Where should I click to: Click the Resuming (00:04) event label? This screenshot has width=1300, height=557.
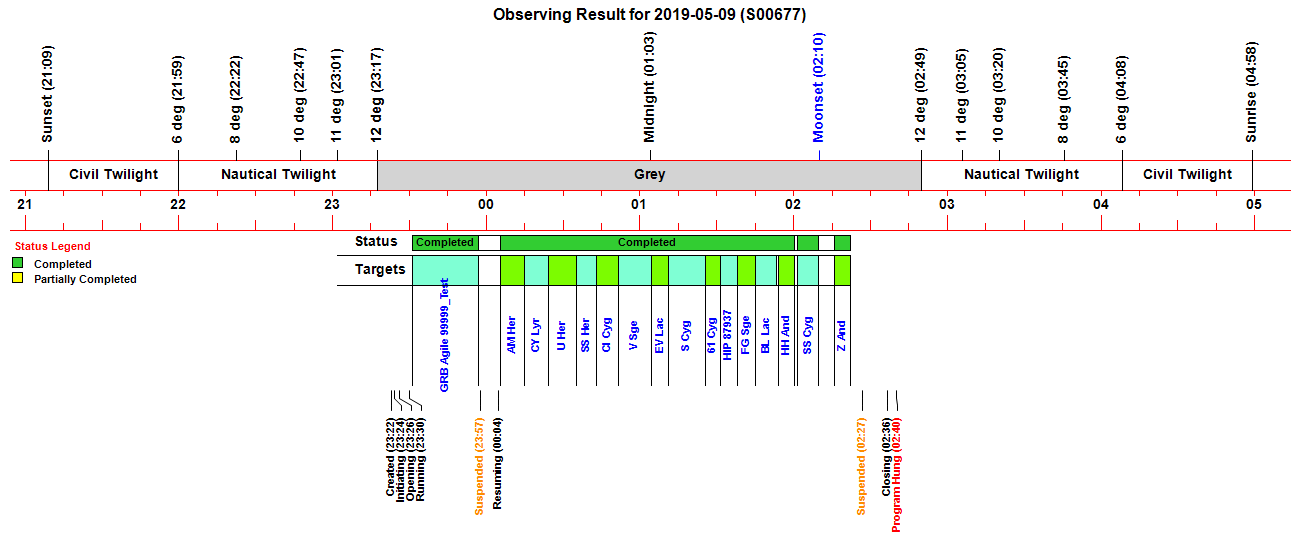click(498, 465)
